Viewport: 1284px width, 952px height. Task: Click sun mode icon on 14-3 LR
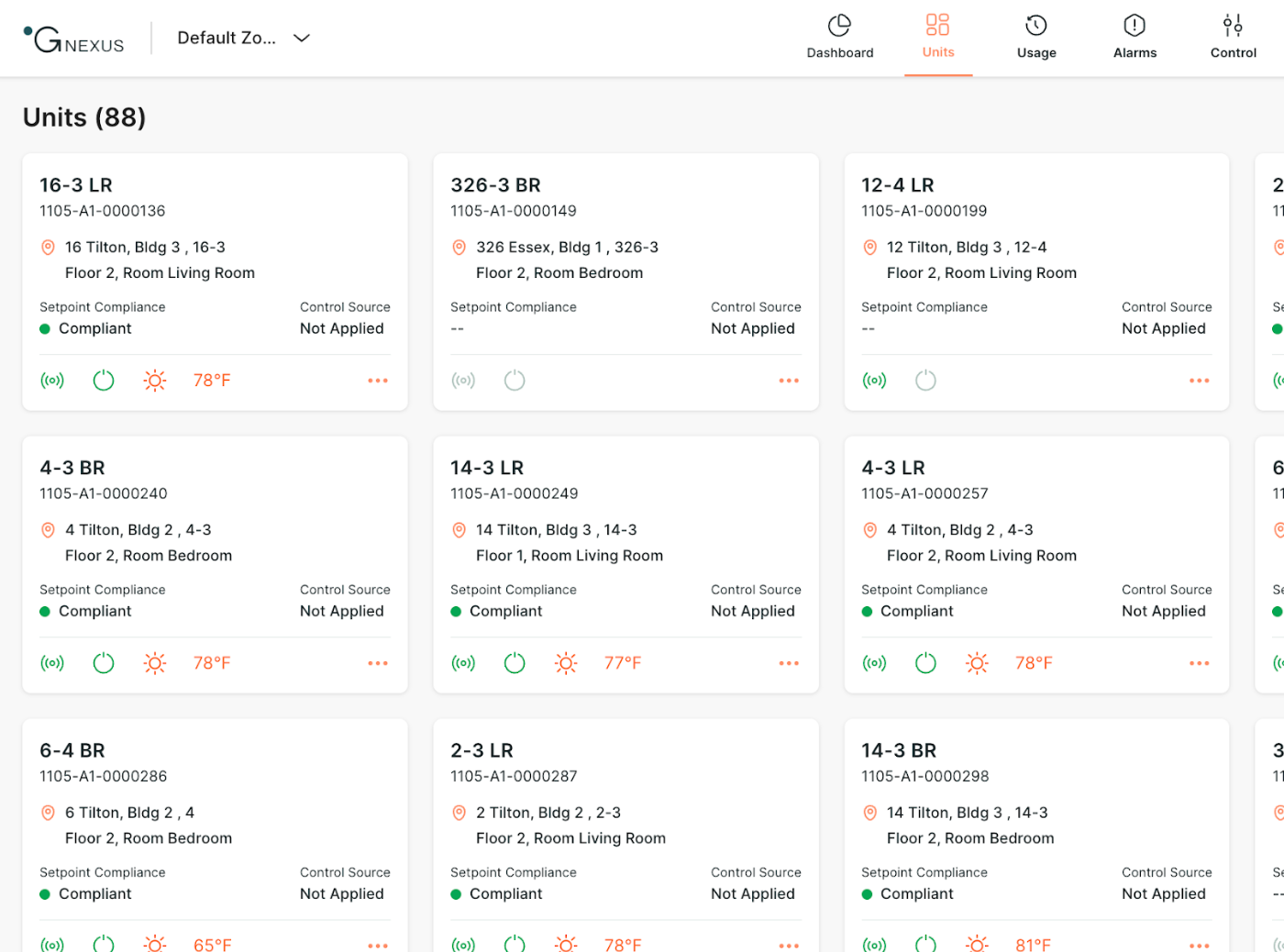tap(566, 663)
